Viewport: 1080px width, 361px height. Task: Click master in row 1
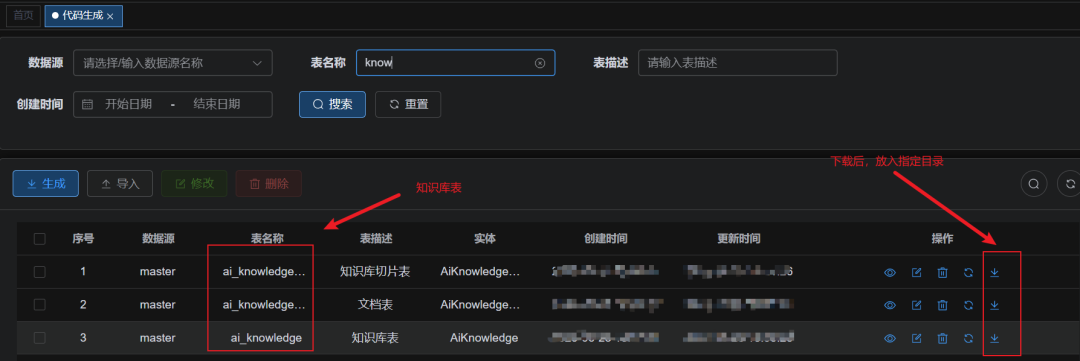(158, 272)
